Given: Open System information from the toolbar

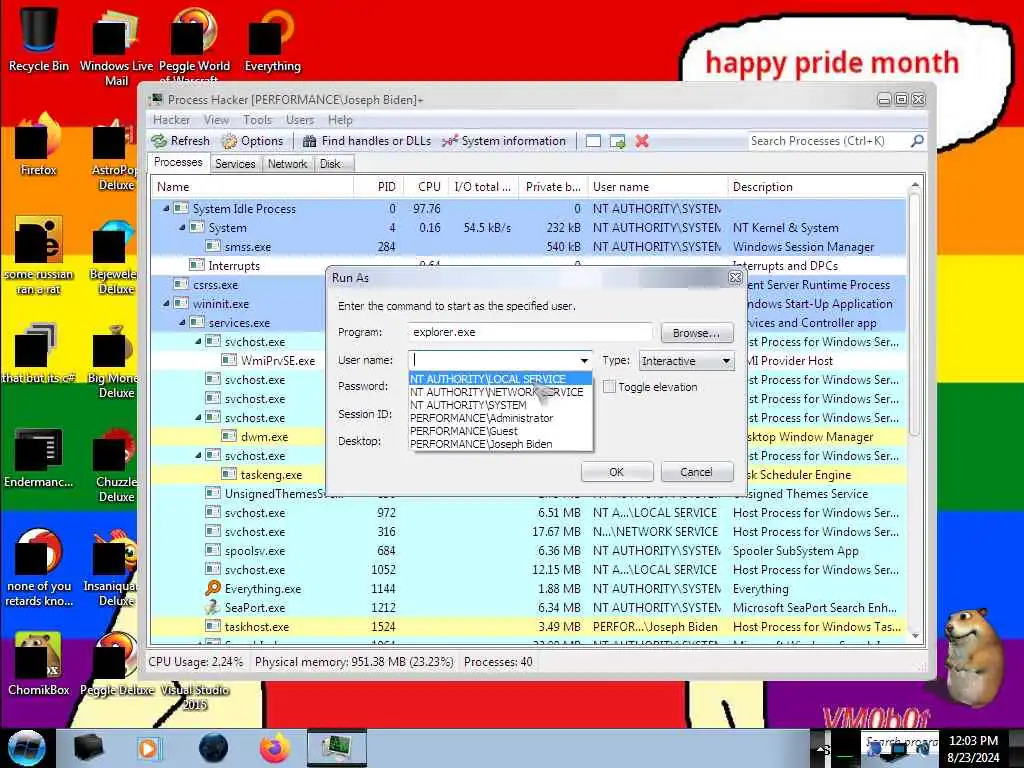Looking at the screenshot, I should click(504, 140).
